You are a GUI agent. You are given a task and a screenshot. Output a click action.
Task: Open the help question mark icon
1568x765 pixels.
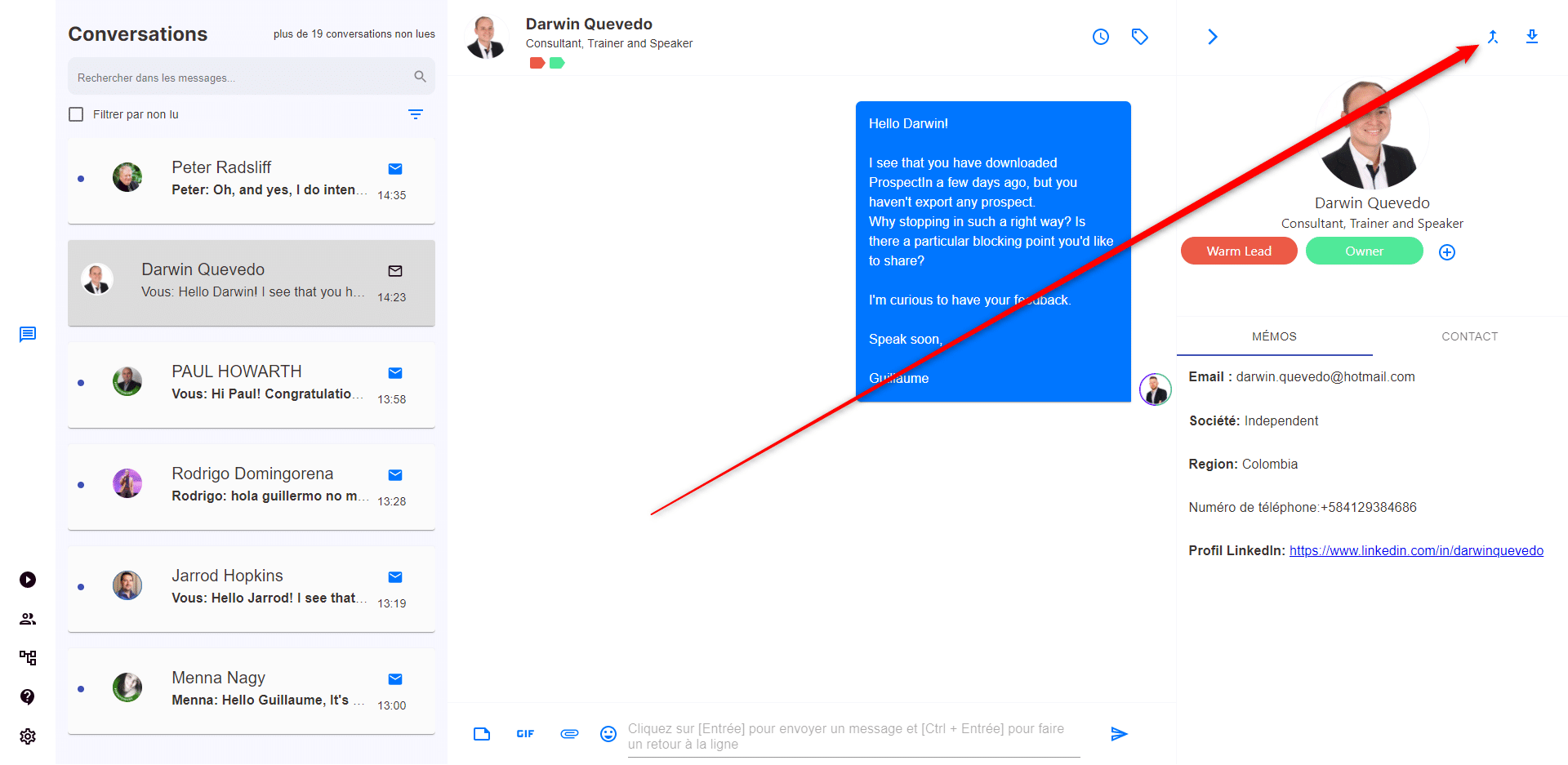tap(28, 696)
